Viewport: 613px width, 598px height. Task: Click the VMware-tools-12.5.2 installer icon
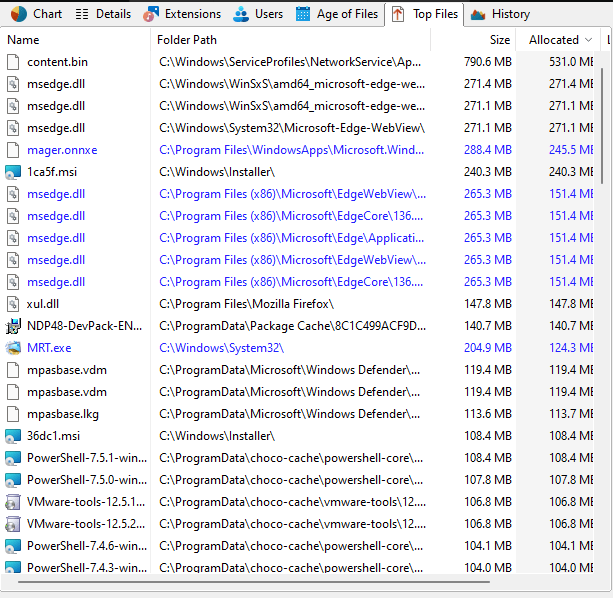coord(13,524)
